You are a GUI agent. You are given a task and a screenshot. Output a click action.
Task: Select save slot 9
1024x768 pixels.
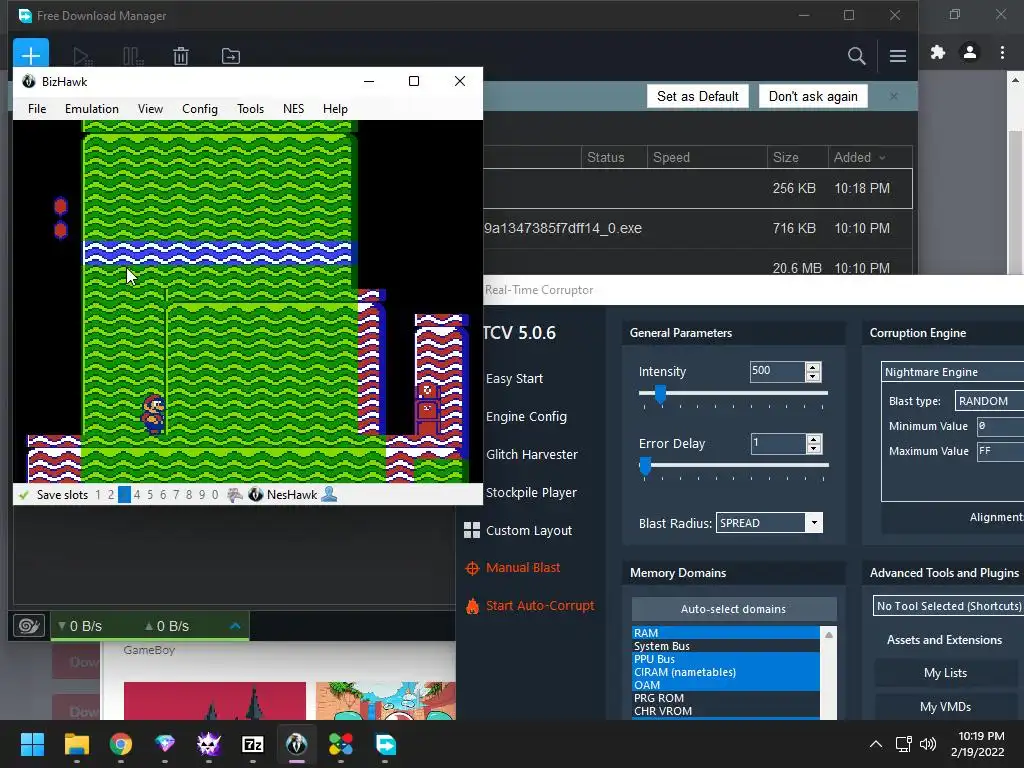tap(202, 495)
